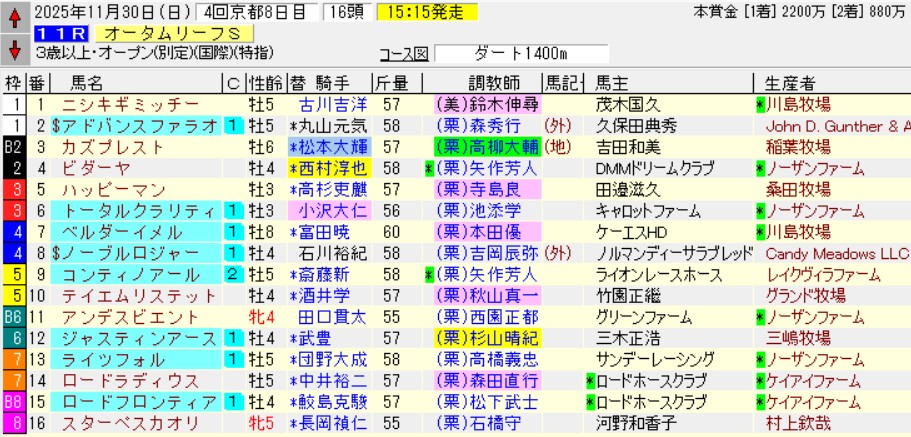Click the B8 frame marker for horse 15

coord(14,402)
